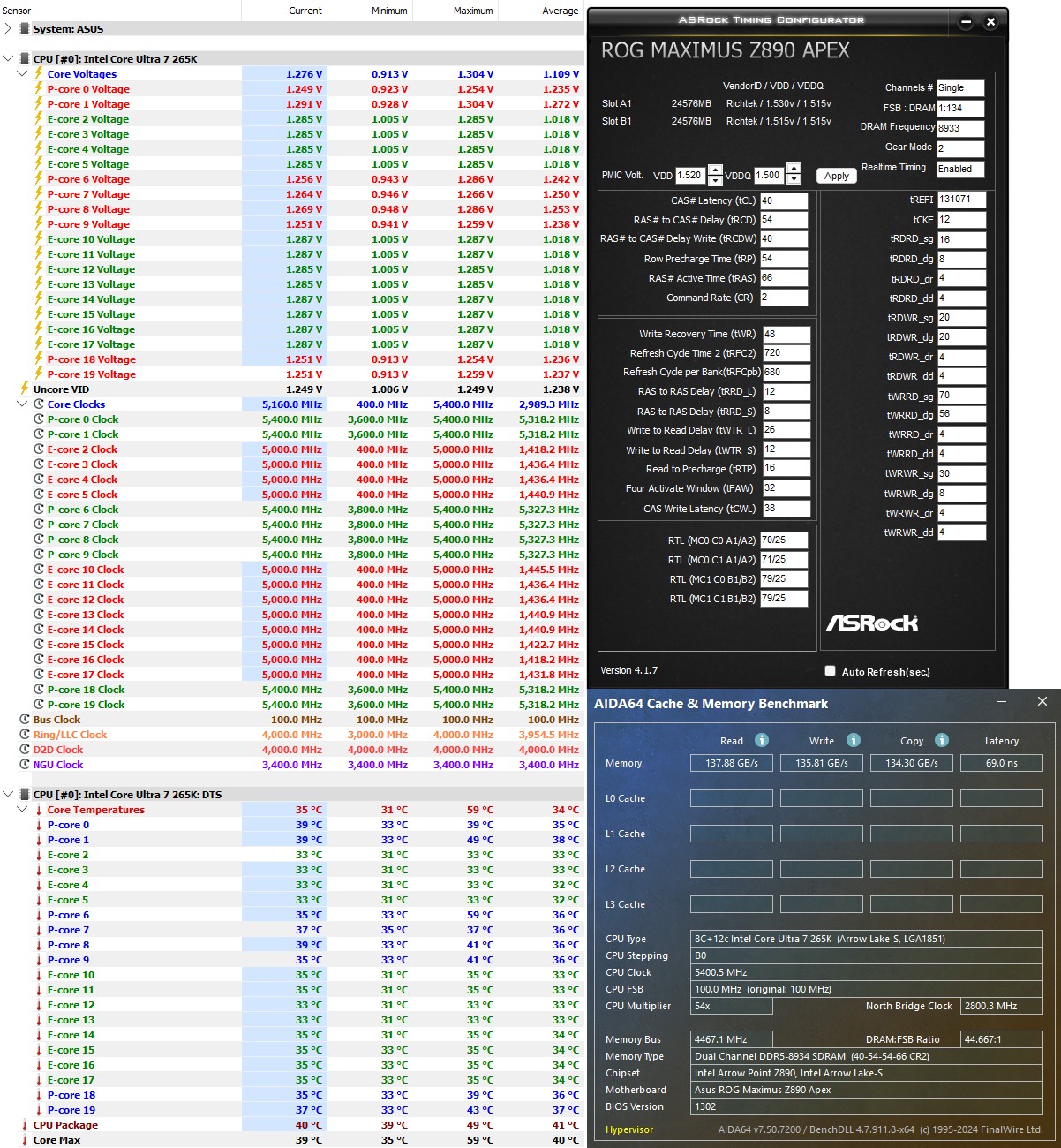Click the chip icon of the 265K: DTS node
Image resolution: width=1061 pixels, height=1148 pixels.
[x=24, y=795]
